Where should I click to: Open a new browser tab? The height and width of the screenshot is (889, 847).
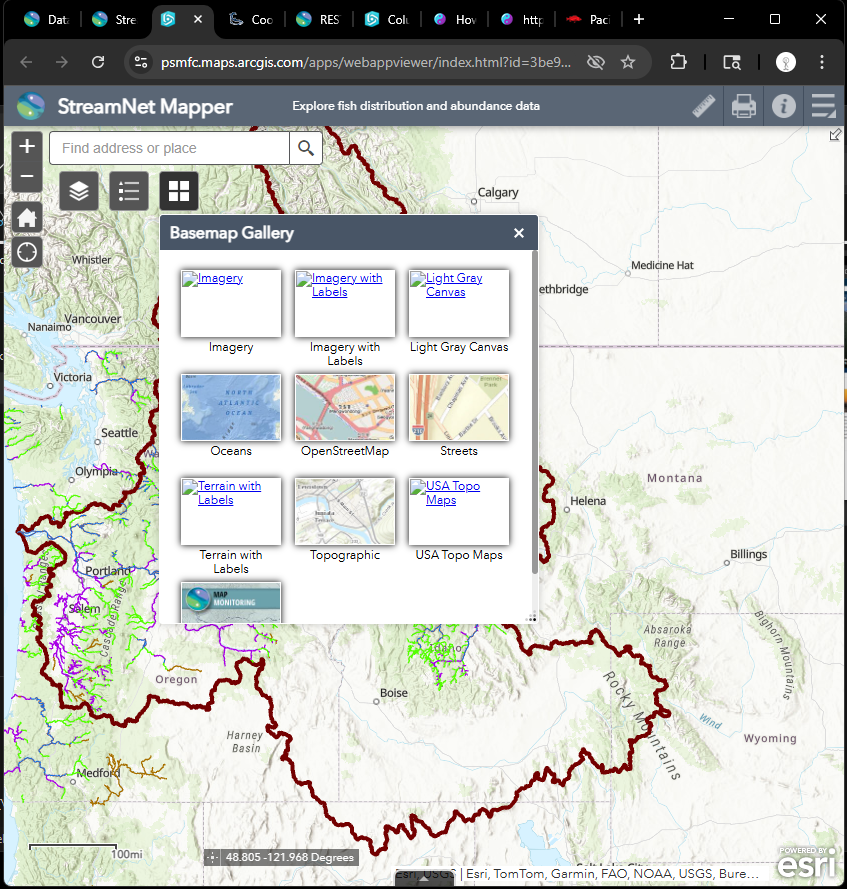click(x=639, y=19)
